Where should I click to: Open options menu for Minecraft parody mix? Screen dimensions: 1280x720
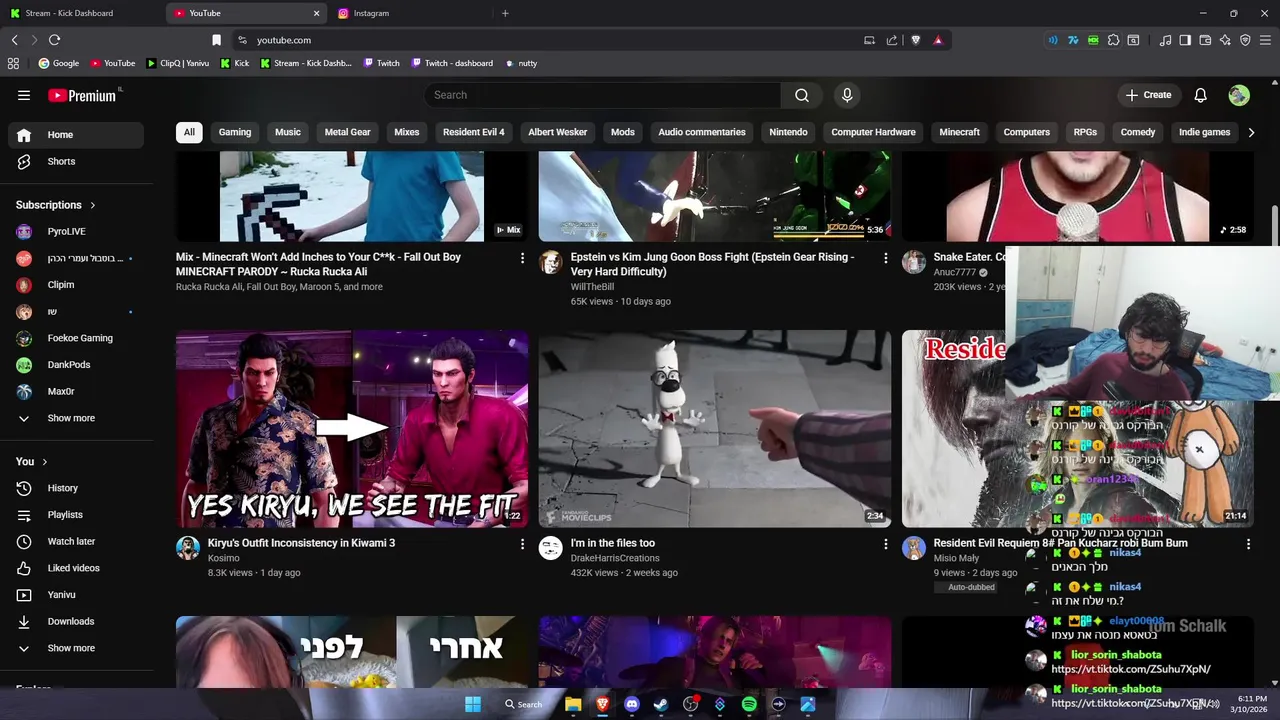pyautogui.click(x=522, y=258)
